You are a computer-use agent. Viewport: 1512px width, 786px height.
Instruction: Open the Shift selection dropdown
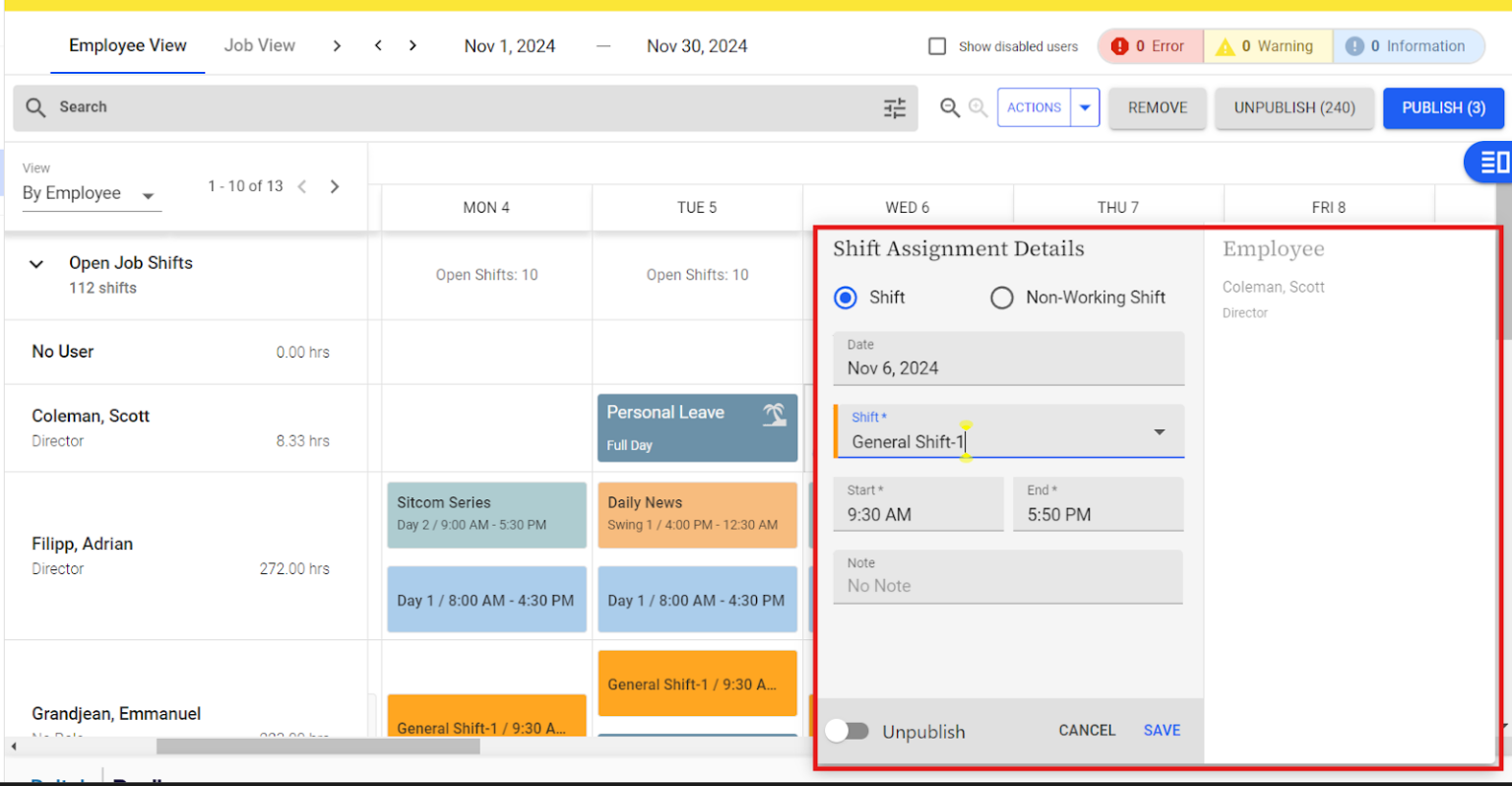click(x=1159, y=432)
